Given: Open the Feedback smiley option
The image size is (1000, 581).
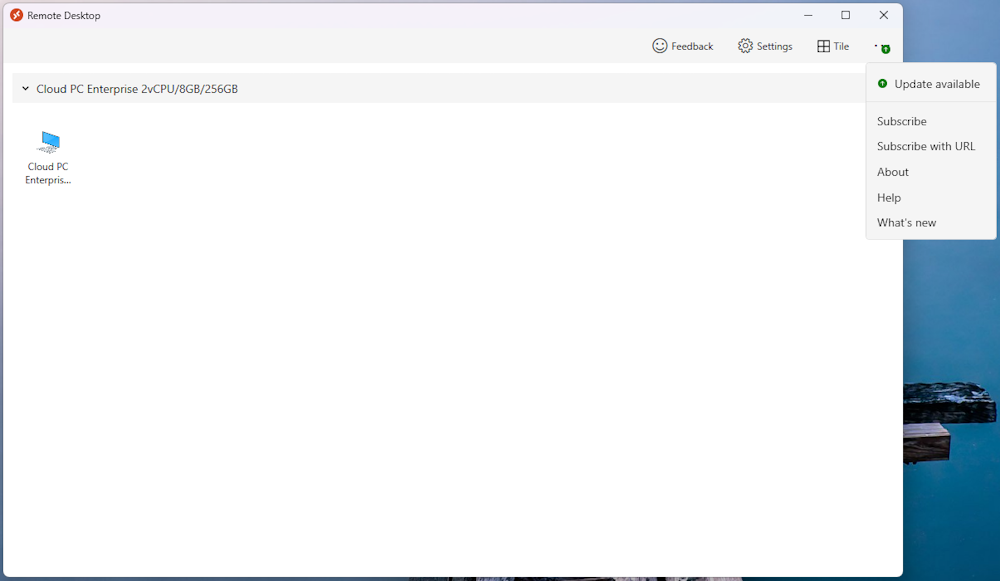Looking at the screenshot, I should tap(682, 46).
